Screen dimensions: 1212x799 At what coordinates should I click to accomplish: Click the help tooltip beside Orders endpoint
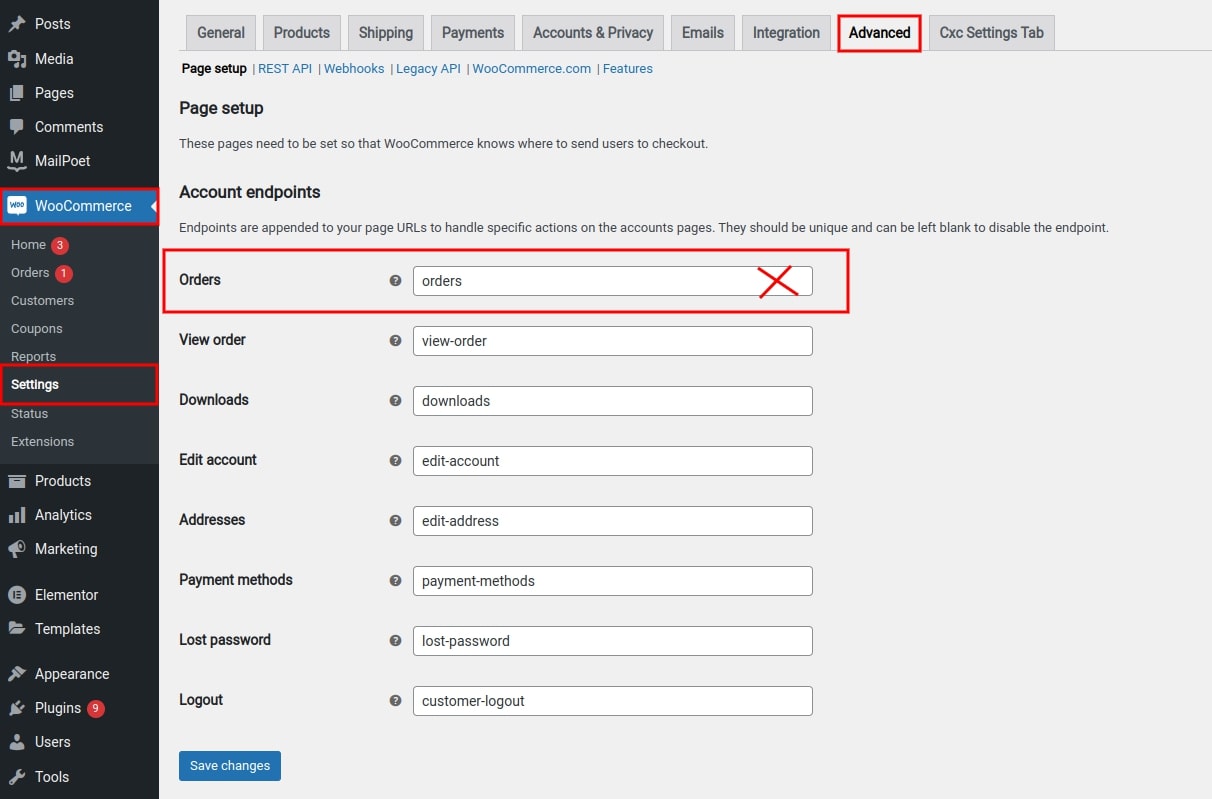(395, 281)
